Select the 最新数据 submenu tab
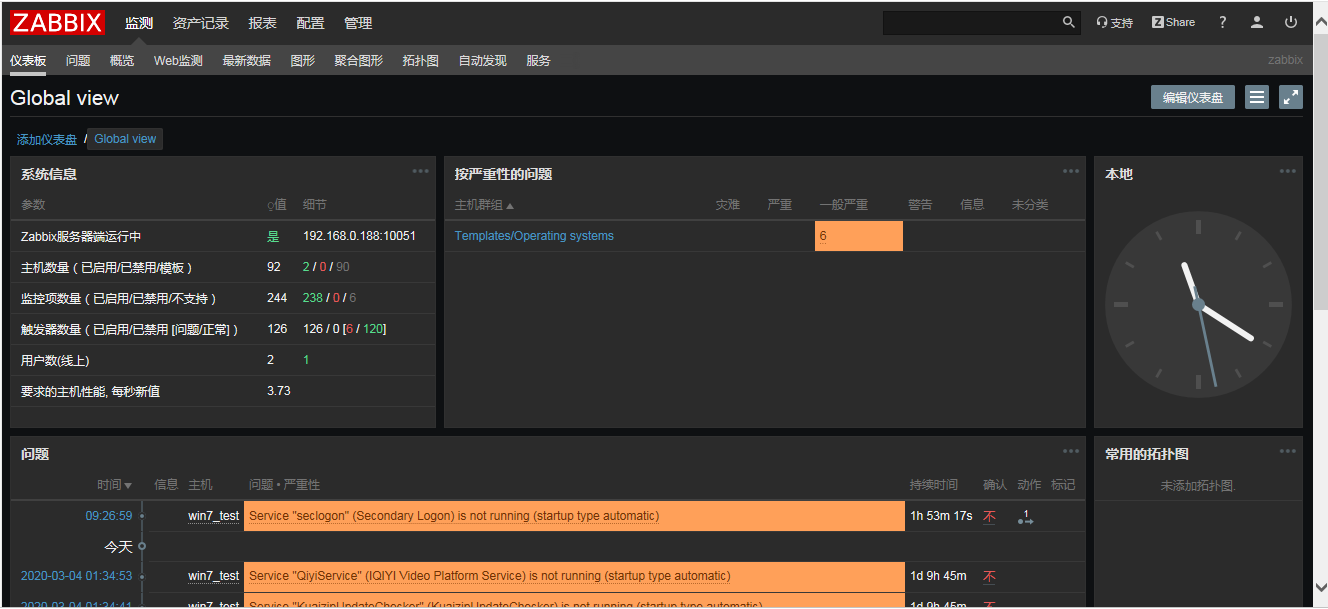The image size is (1328, 609). [x=247, y=61]
